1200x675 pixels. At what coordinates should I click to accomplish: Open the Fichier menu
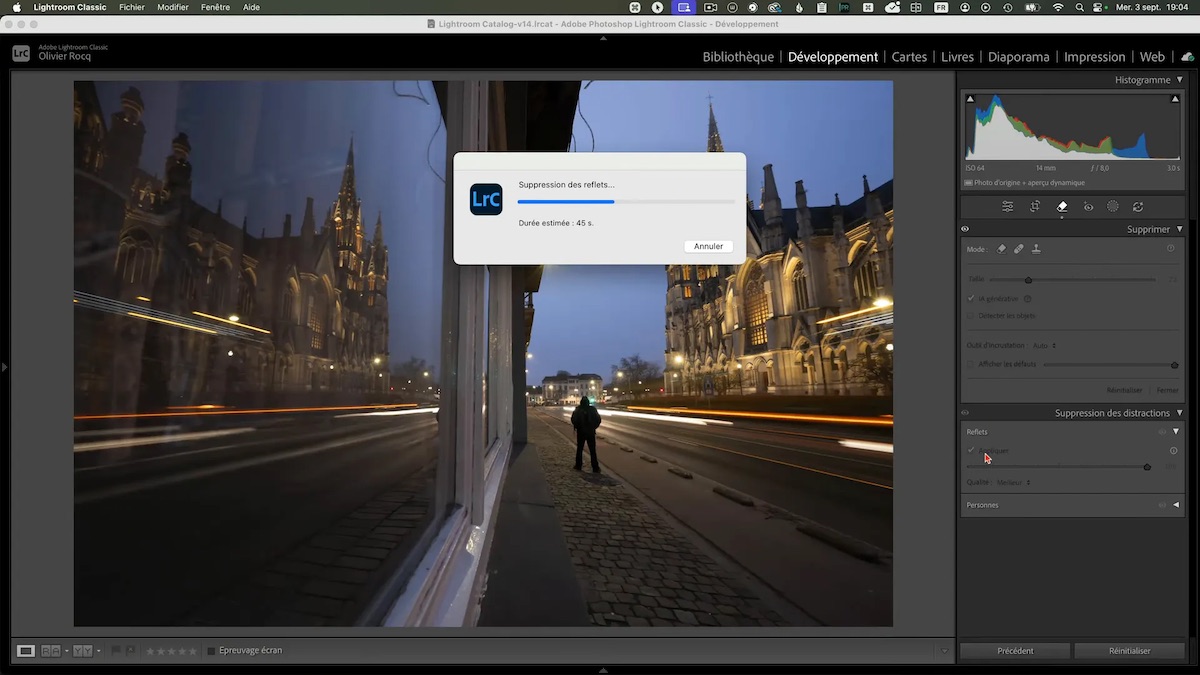click(x=131, y=7)
